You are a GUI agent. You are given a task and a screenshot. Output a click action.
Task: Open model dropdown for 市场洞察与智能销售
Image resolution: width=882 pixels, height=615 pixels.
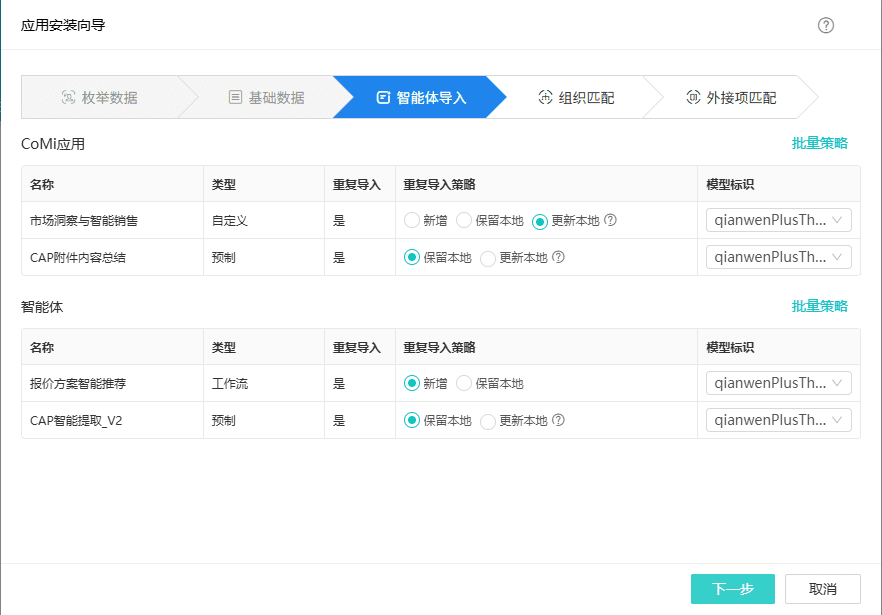(x=778, y=220)
